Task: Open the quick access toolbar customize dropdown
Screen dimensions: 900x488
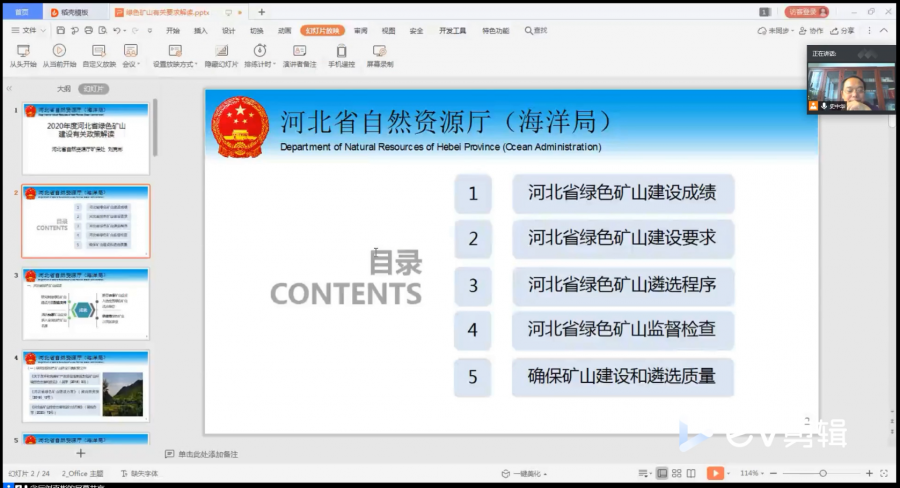Action: click(150, 30)
